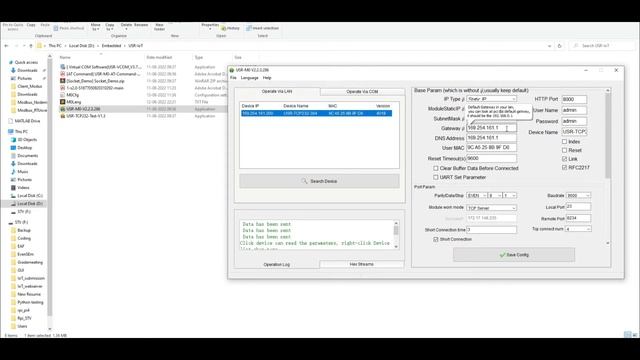Open the Parity EVEN dropdown

coord(477,196)
